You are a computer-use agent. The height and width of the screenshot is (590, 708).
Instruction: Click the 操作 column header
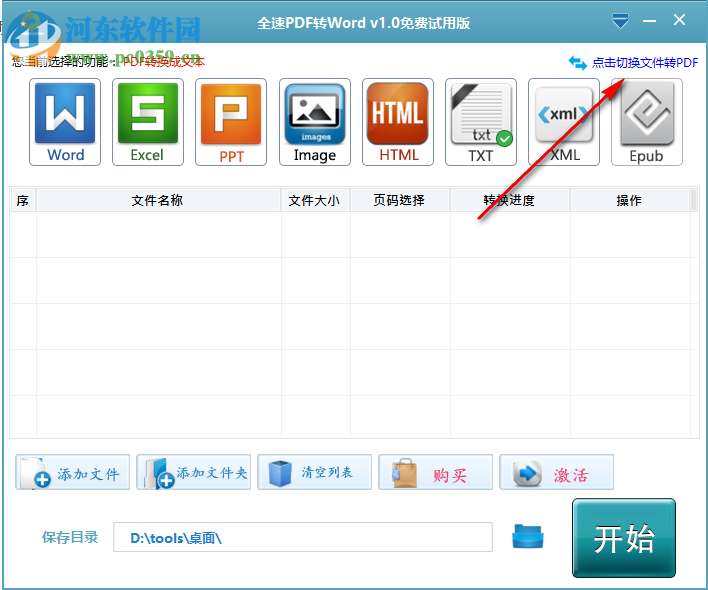[x=630, y=200]
